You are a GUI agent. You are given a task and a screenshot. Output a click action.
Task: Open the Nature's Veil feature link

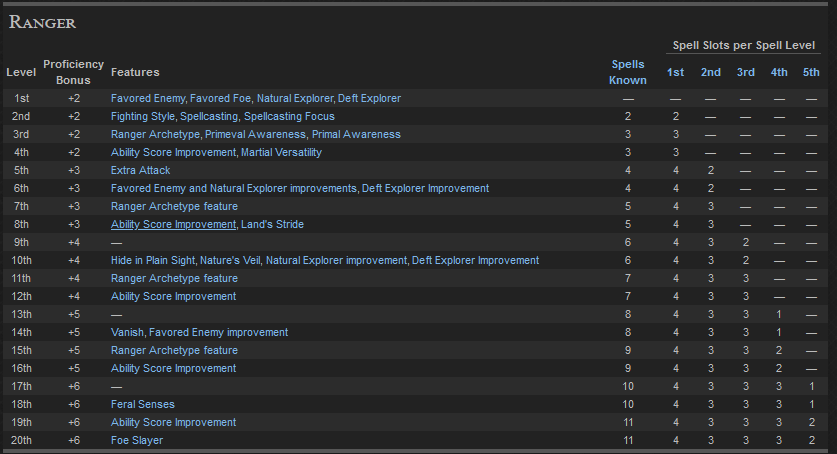pos(231,261)
